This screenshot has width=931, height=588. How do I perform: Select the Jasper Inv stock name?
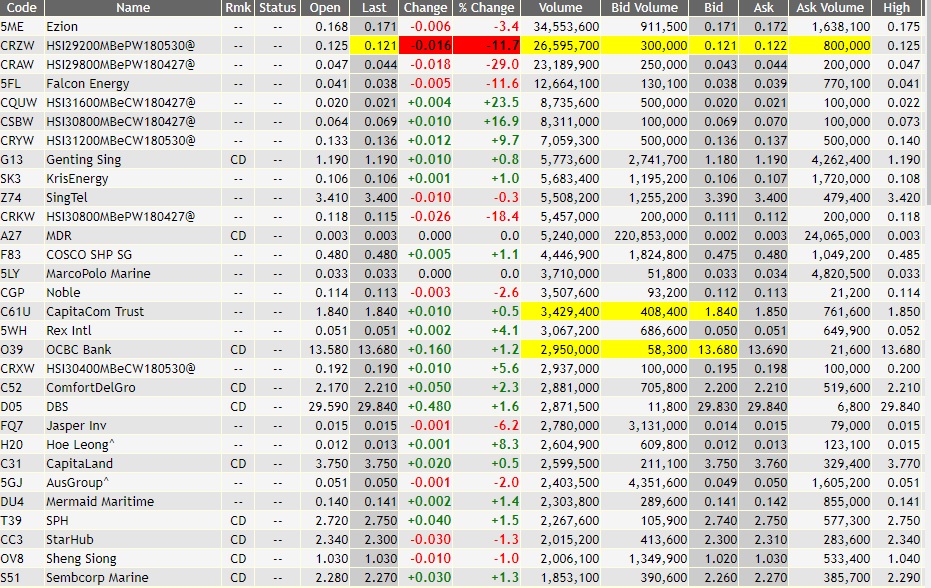point(76,426)
